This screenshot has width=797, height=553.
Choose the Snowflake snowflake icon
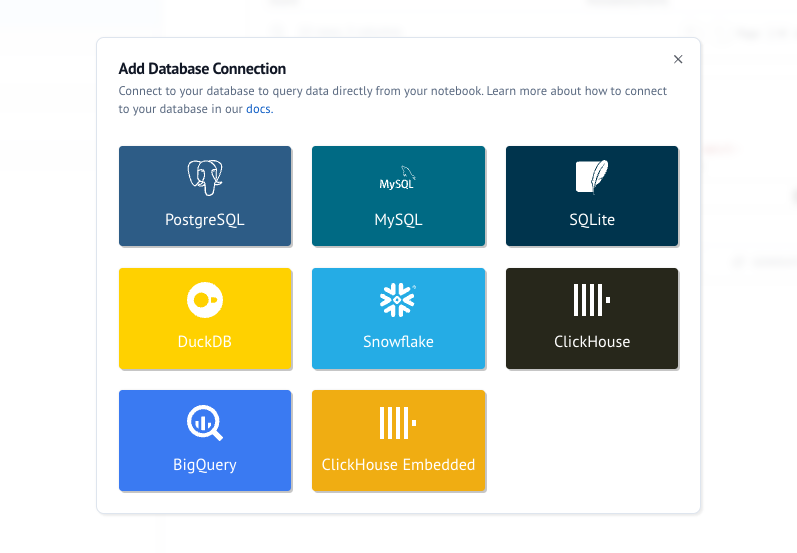pos(398,300)
